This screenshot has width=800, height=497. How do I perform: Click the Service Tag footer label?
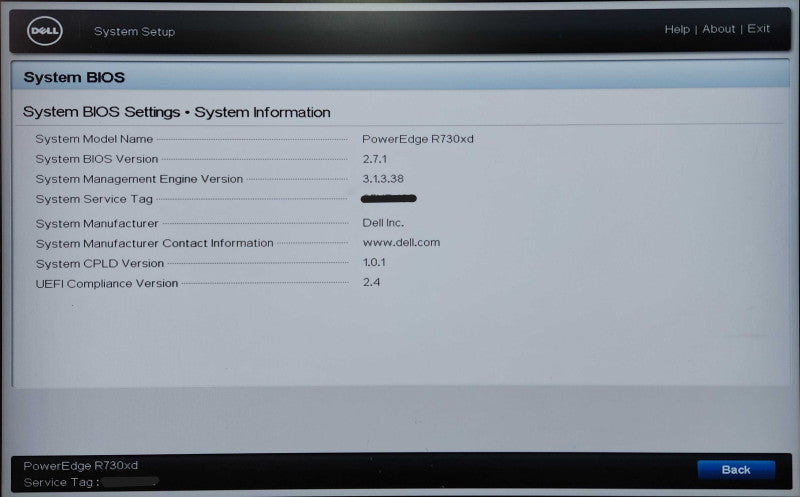[61, 482]
